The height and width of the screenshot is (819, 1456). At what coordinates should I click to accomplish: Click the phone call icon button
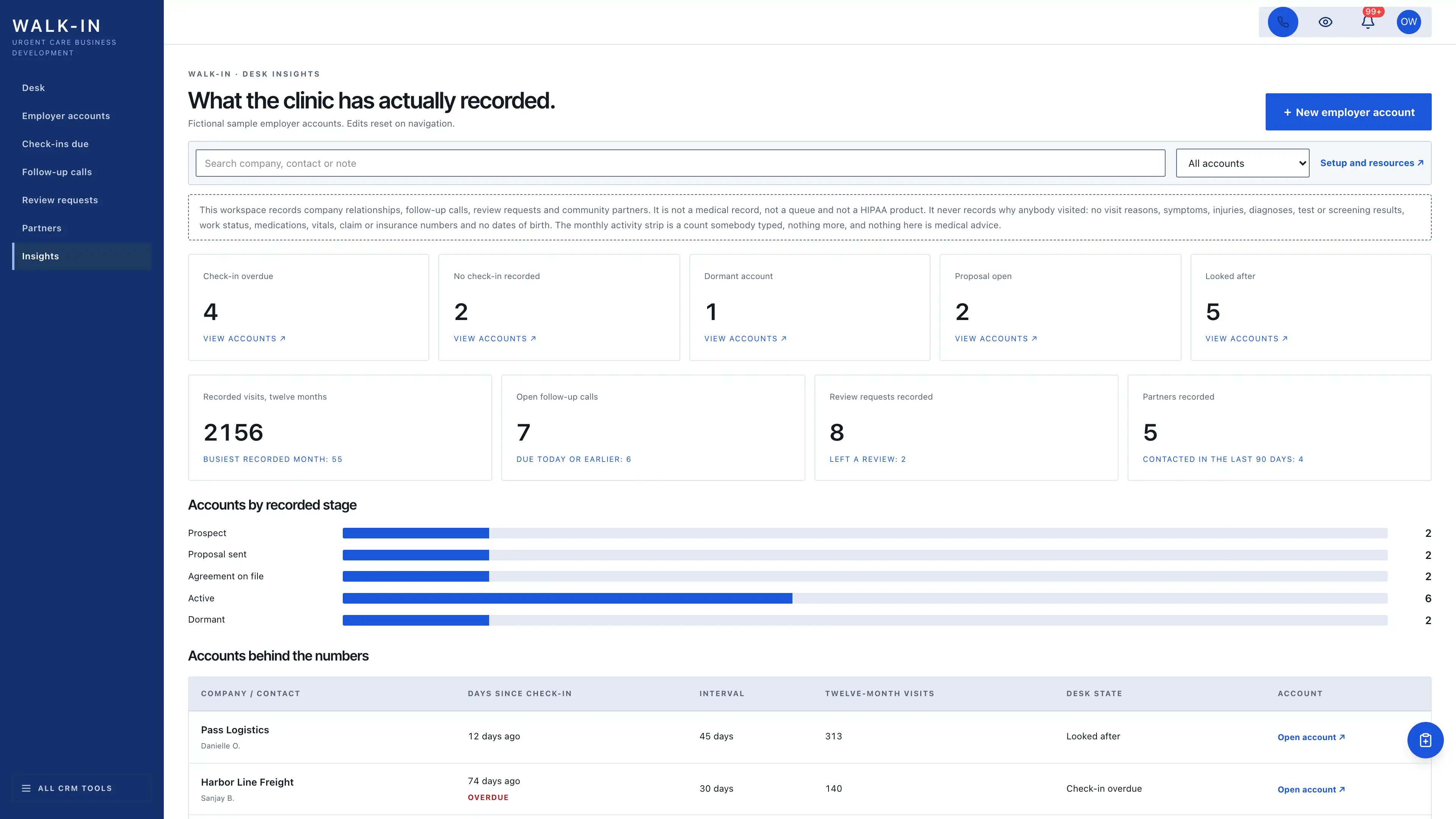[1282, 22]
